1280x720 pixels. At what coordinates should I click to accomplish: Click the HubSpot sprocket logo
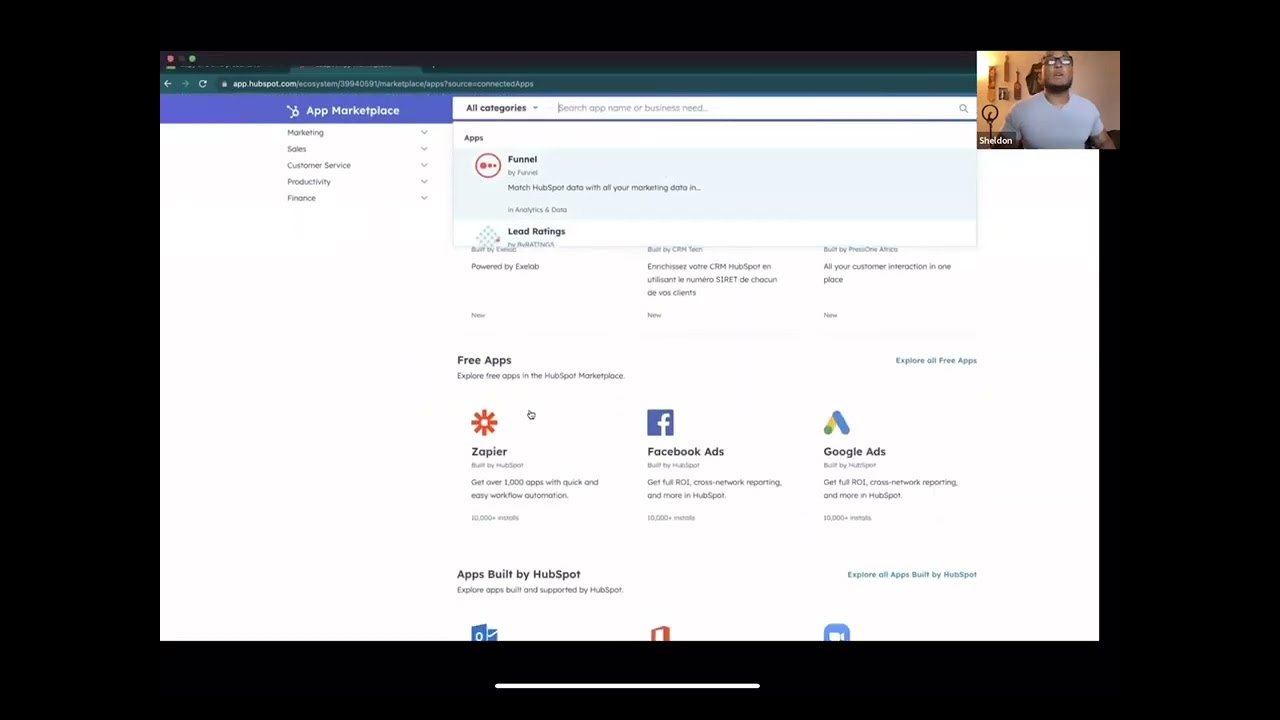coord(293,111)
